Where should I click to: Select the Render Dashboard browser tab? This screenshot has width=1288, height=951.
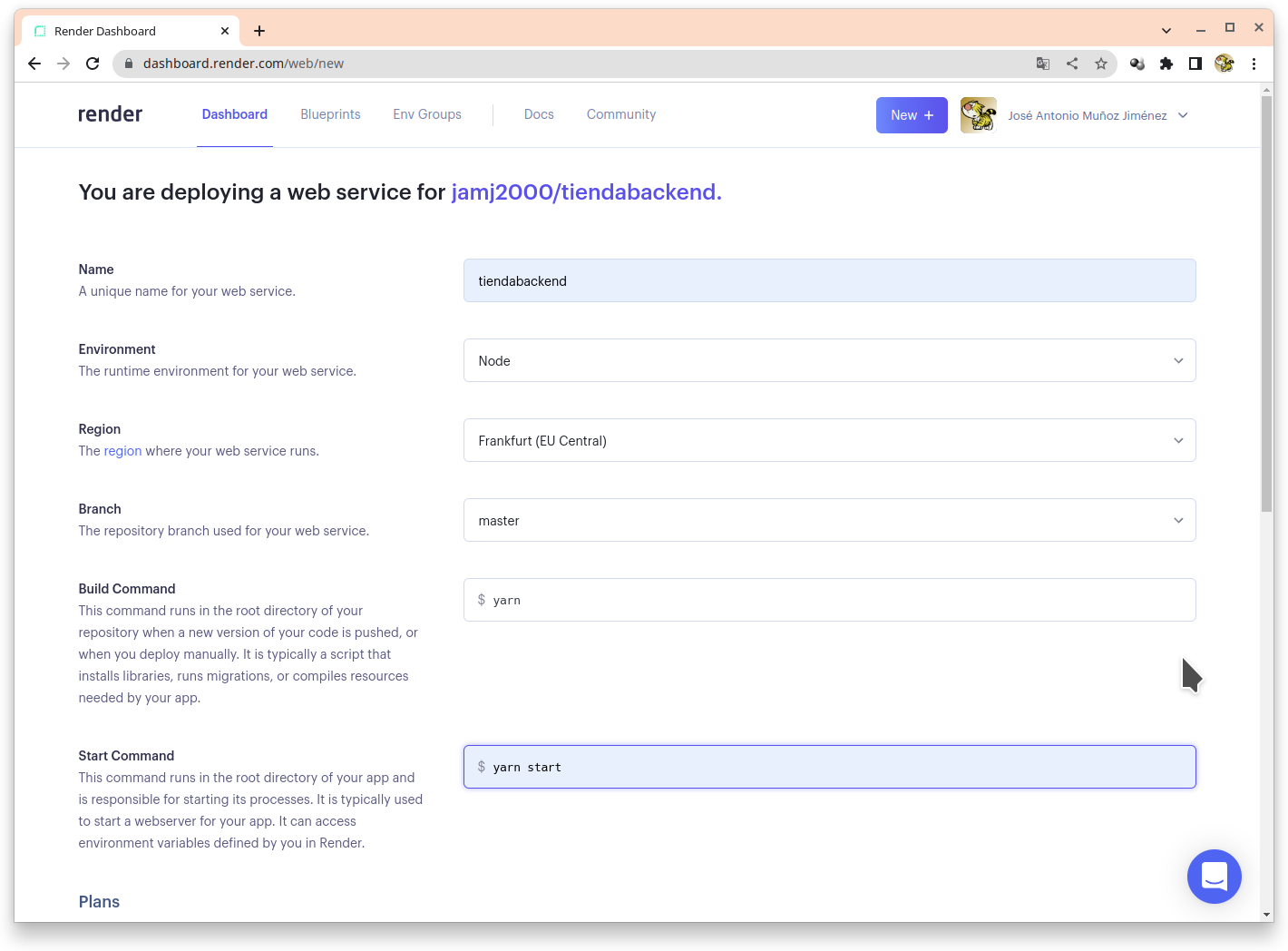pos(131,31)
